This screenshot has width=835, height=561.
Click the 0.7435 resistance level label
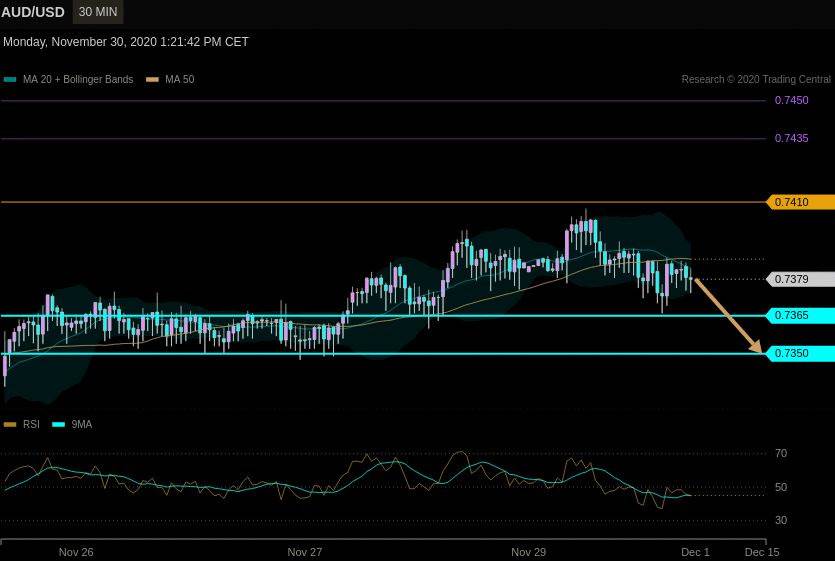click(x=791, y=139)
